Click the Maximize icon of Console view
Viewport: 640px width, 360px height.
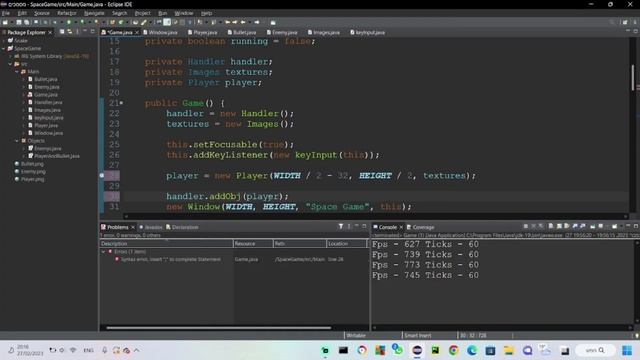click(x=636, y=226)
